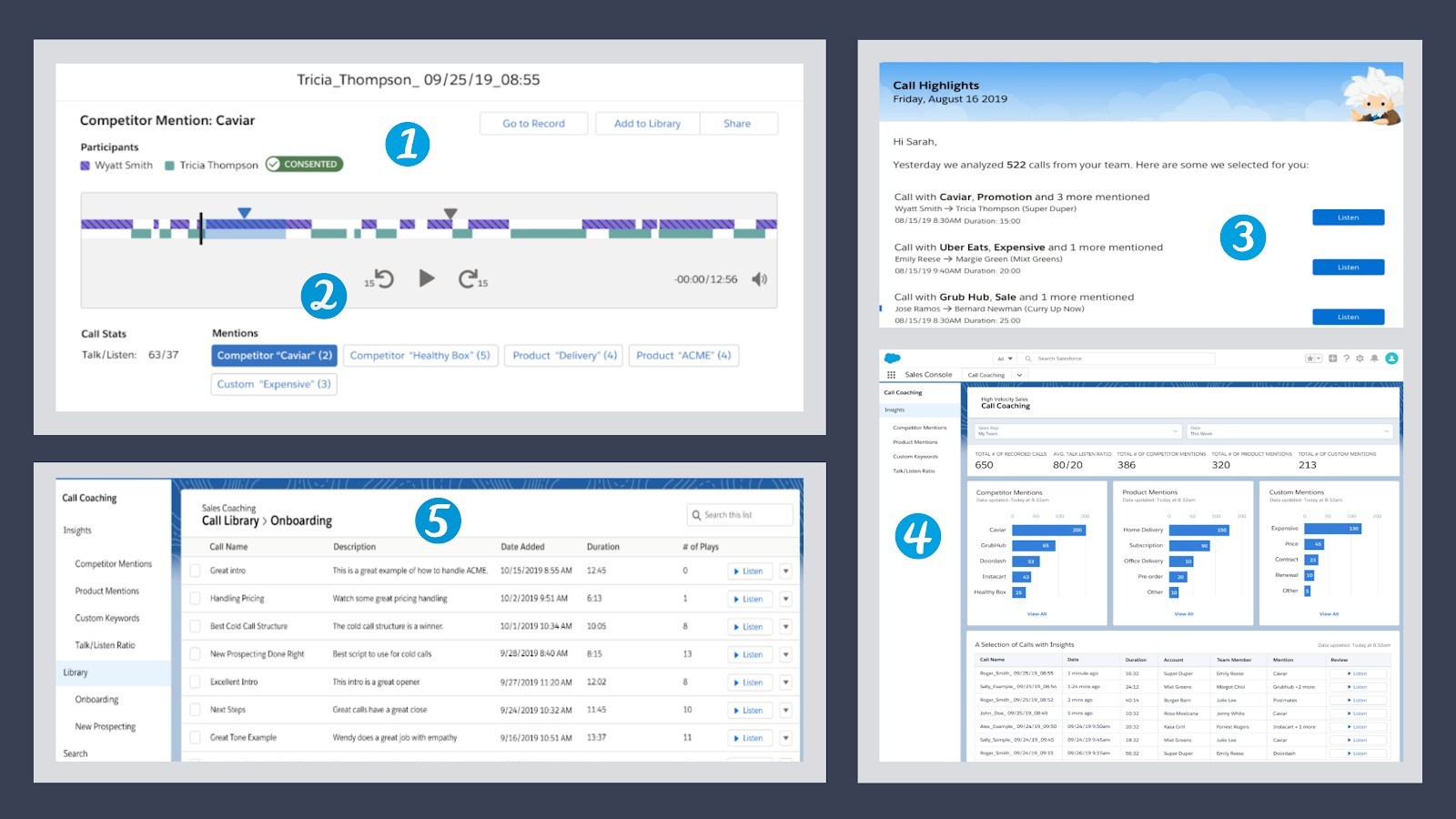Screen dimensions: 1456x819
Task: Tick the checkbox for Great intro call
Action: click(195, 571)
